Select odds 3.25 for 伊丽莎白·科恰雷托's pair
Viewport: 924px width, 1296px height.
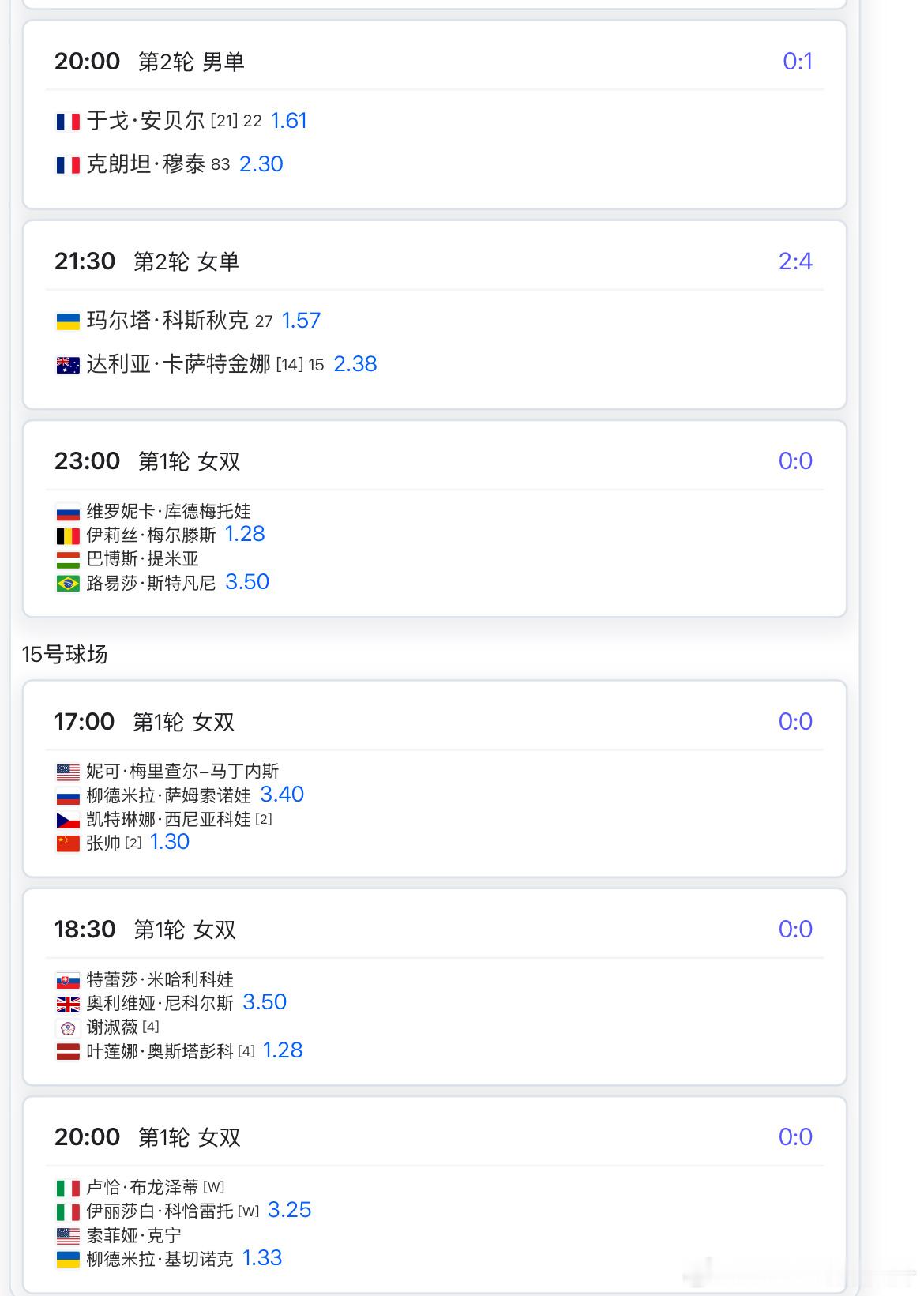pyautogui.click(x=289, y=1210)
